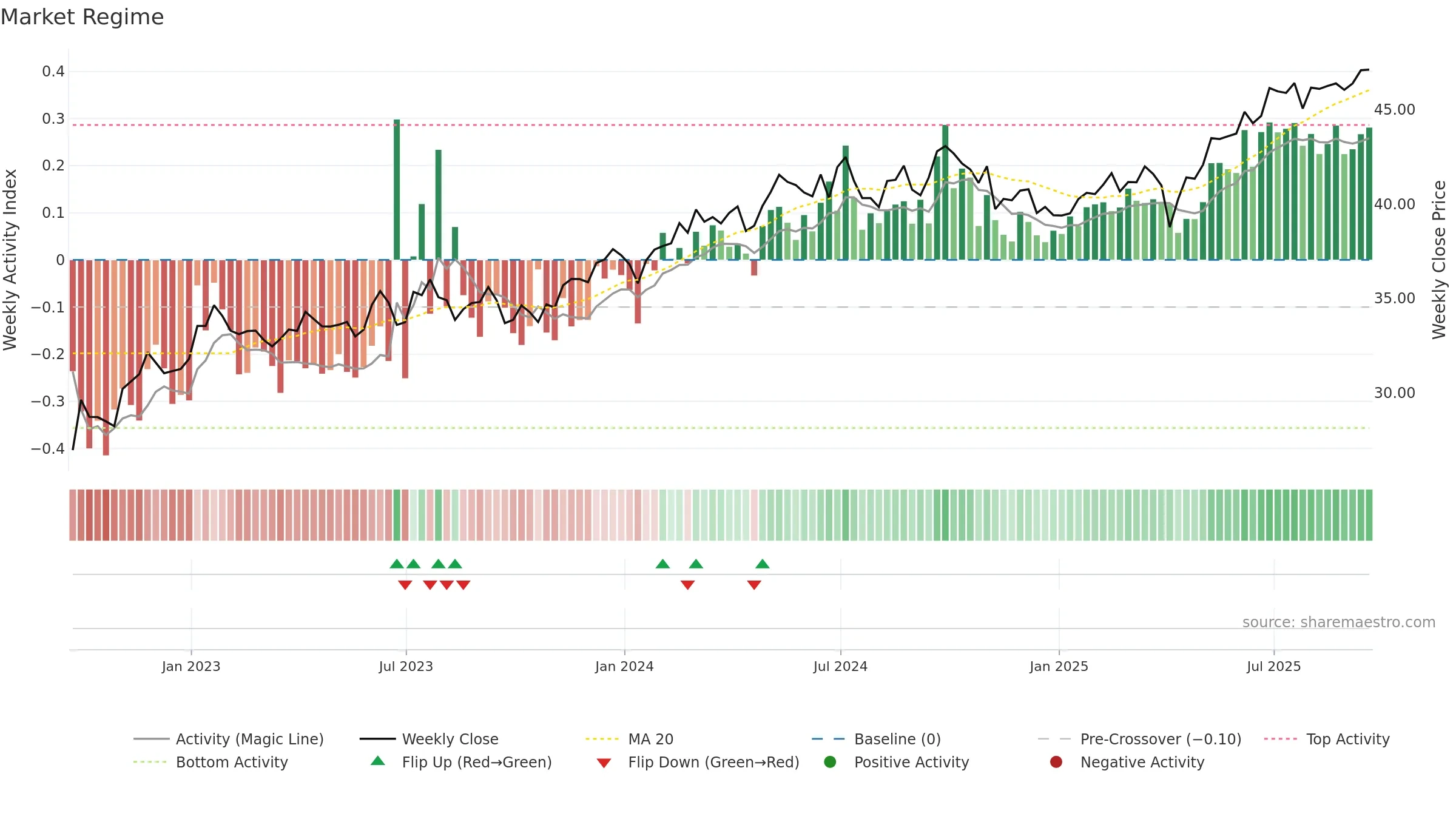Click the dark green regime strip at far right
Screen dimensions: 1456x819
1369,515
